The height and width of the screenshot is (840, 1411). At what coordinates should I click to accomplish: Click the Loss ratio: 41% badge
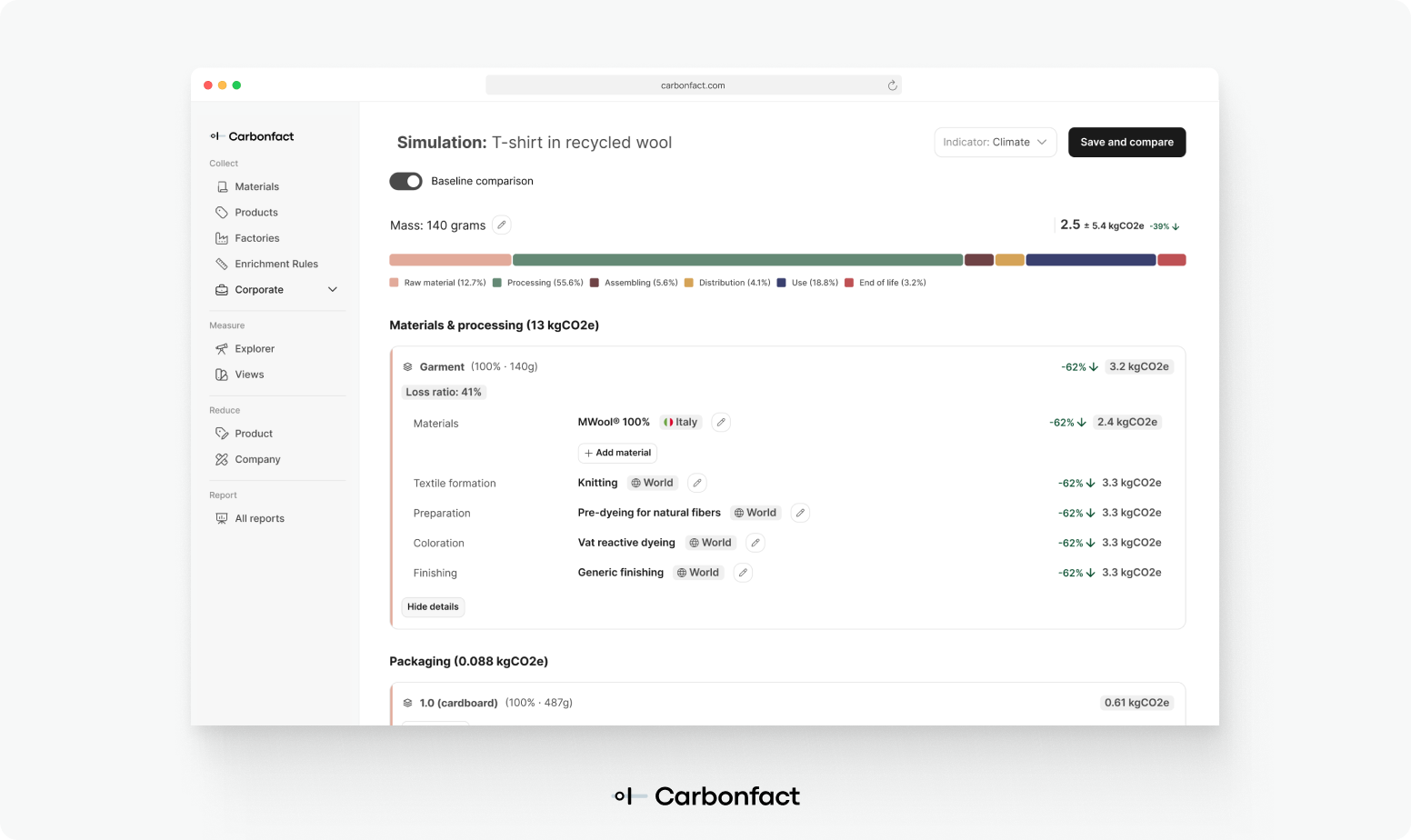click(x=444, y=392)
